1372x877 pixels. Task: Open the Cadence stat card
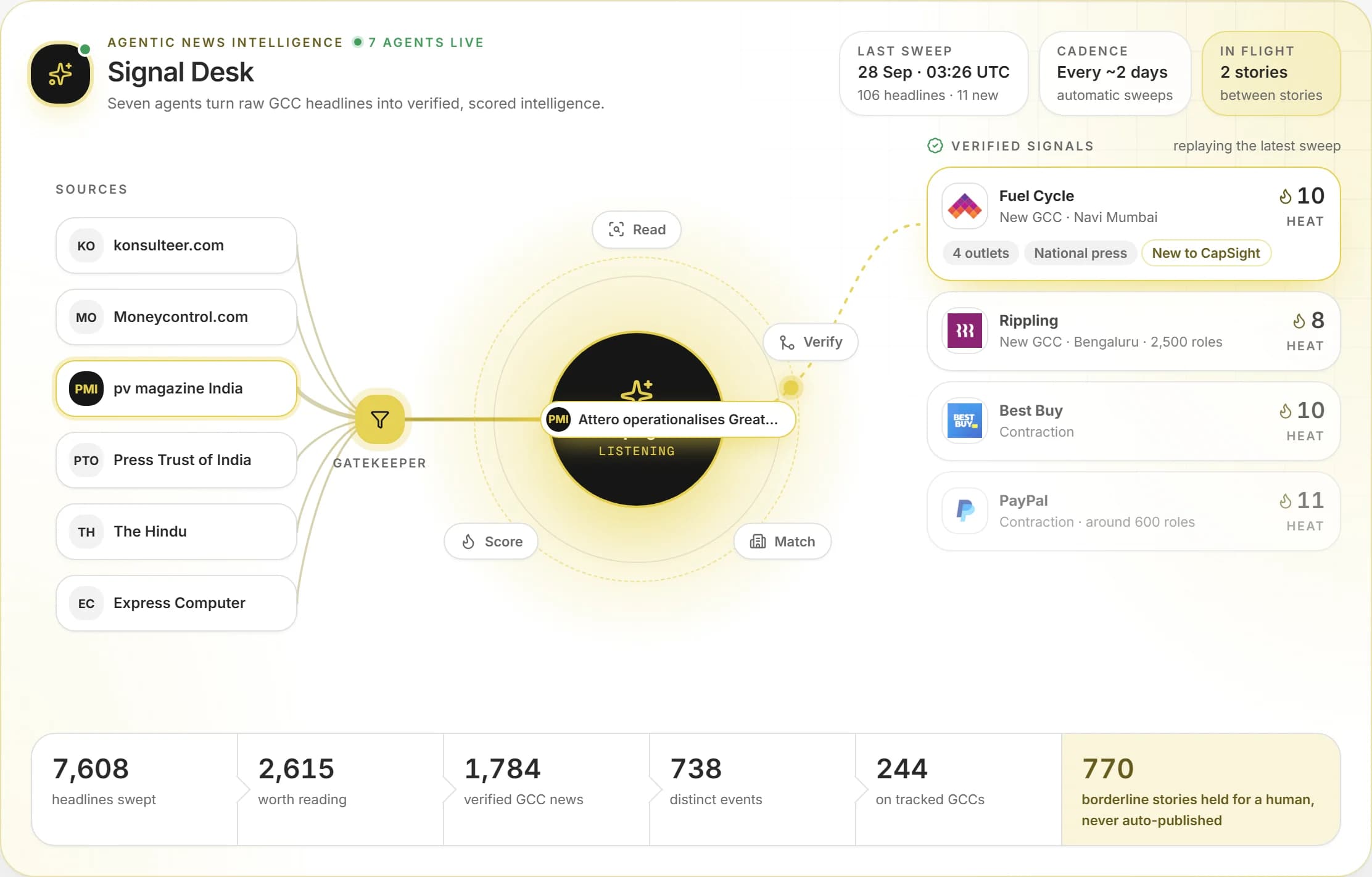[1115, 73]
